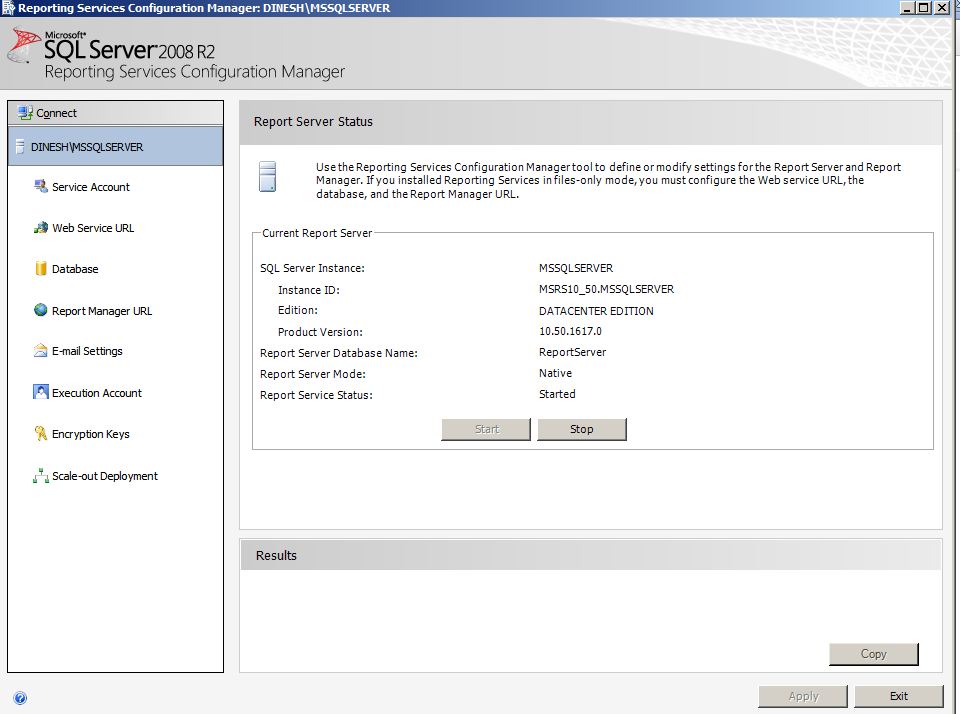
Task: Click the Execution Account icon
Action: (x=40, y=393)
